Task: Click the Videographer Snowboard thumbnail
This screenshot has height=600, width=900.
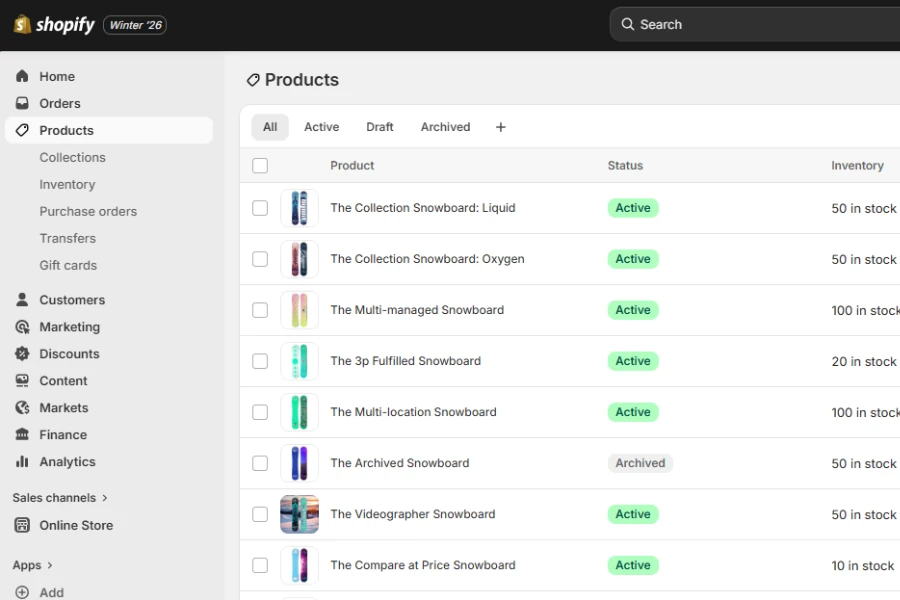Action: (x=300, y=513)
